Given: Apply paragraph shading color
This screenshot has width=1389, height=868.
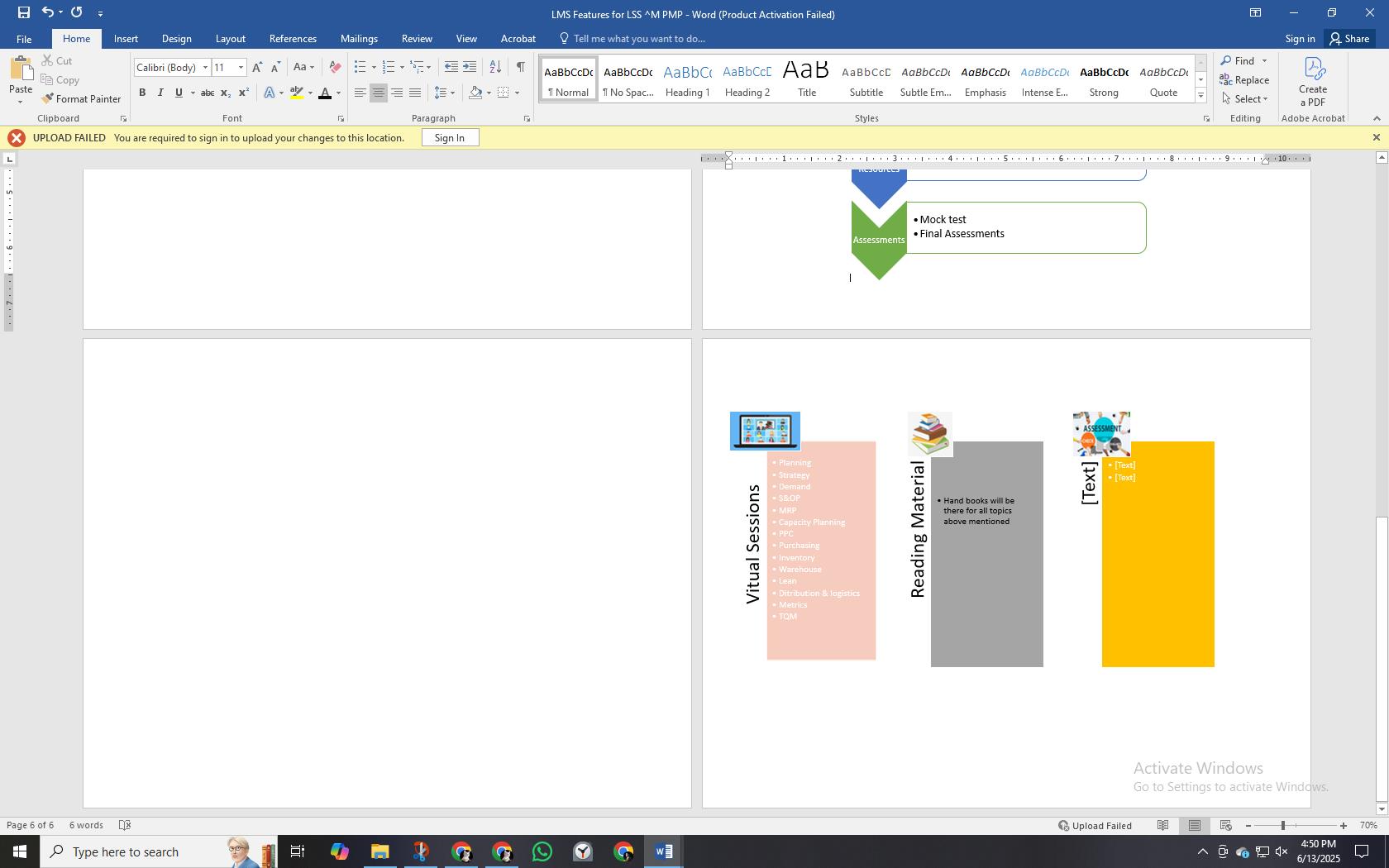Looking at the screenshot, I should tap(475, 93).
